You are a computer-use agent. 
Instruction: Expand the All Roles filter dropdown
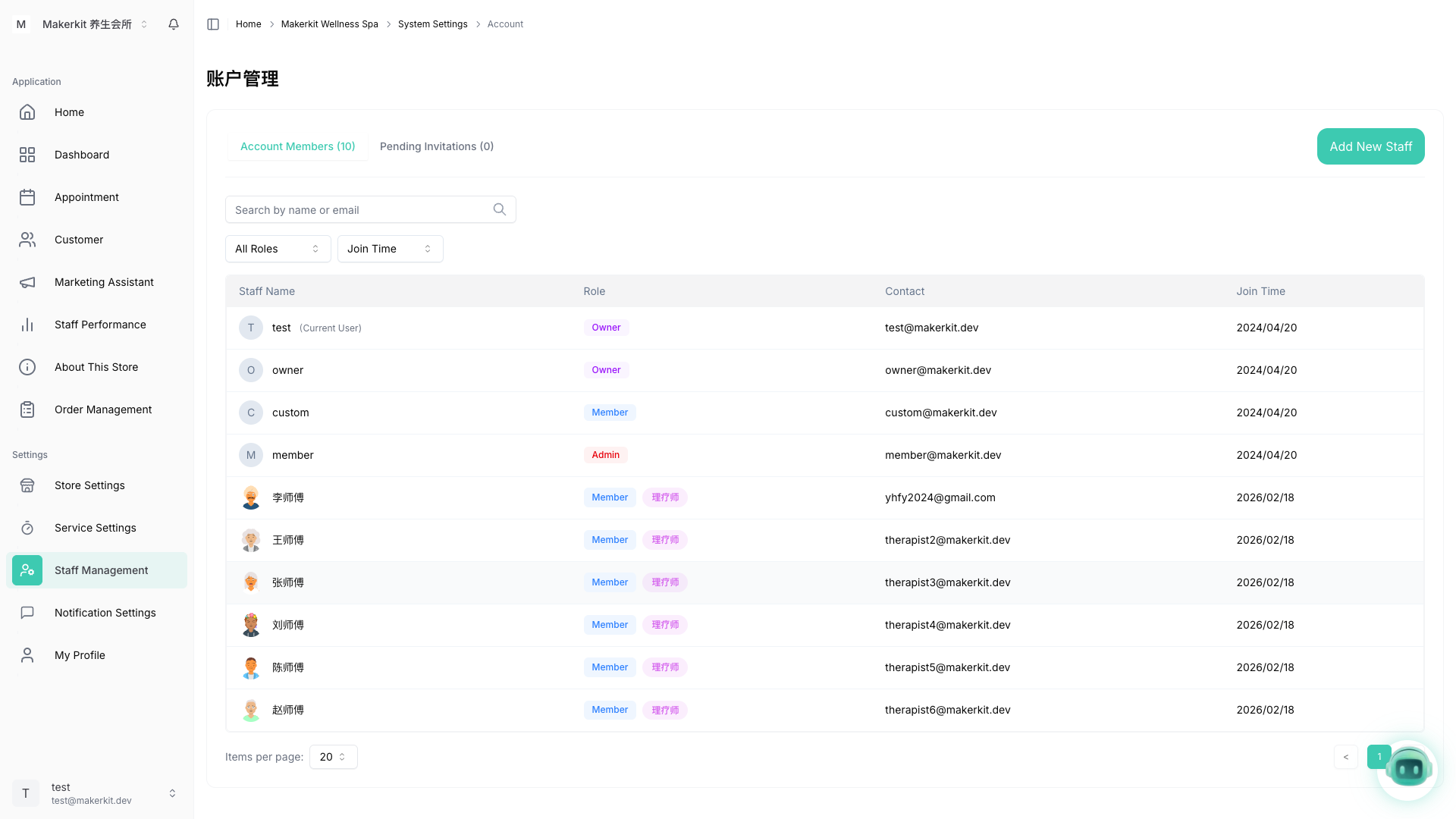point(278,249)
